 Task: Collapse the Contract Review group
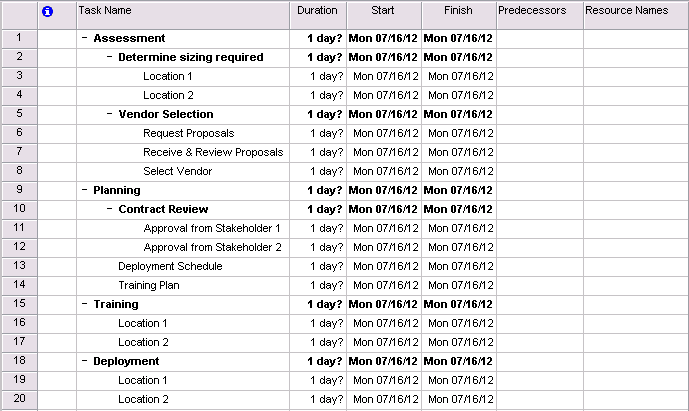point(110,210)
